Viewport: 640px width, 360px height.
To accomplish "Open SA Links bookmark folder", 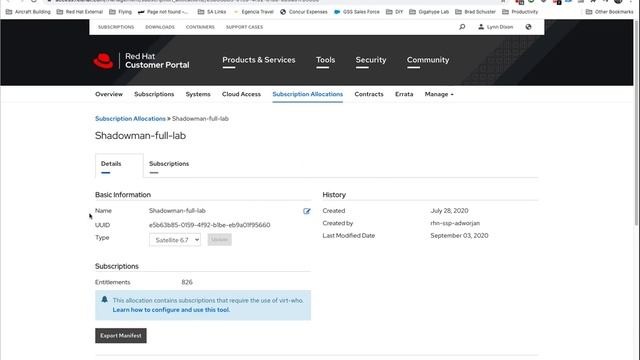I will (x=212, y=12).
